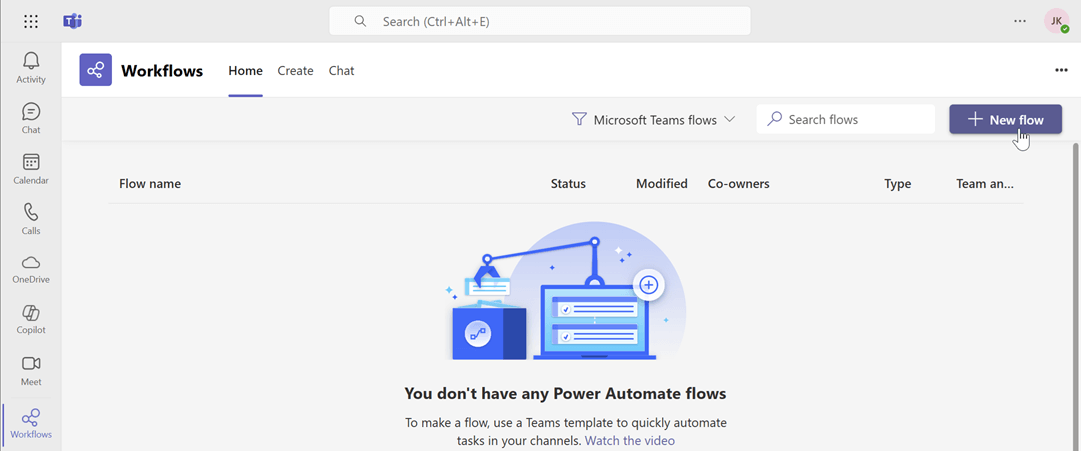Switch to the Chat tab in Workflows

click(x=341, y=71)
